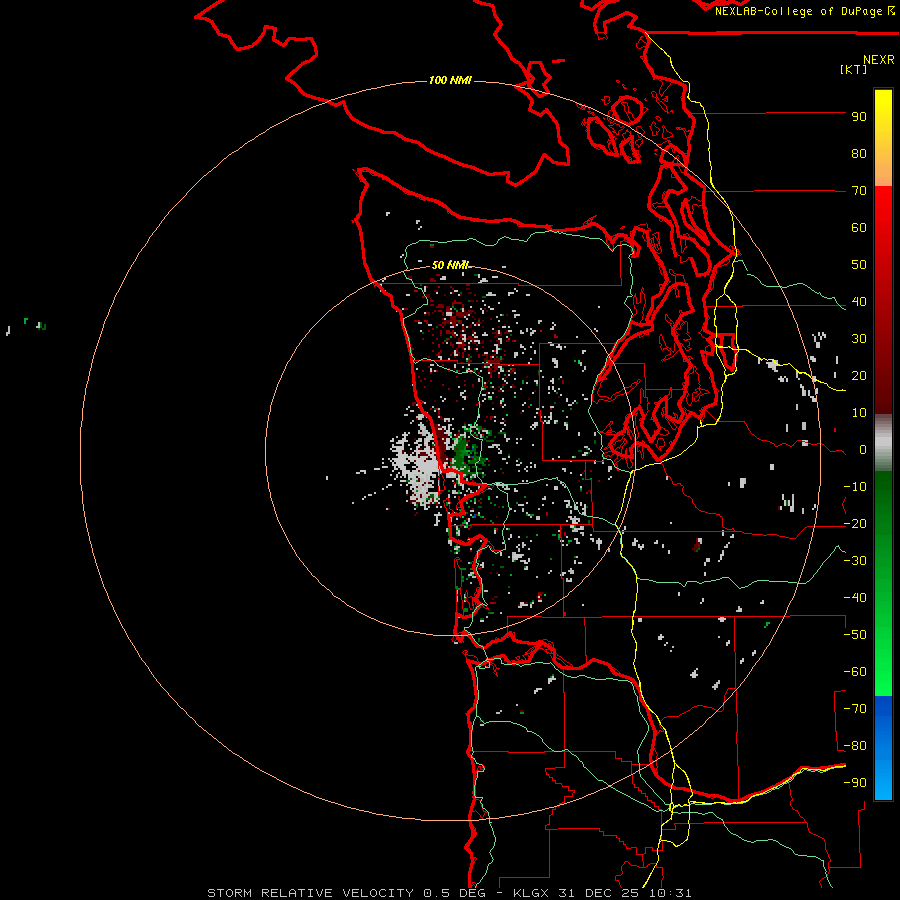Pick the light blue bottom segment of color bar
900x900 pixels.
click(883, 778)
